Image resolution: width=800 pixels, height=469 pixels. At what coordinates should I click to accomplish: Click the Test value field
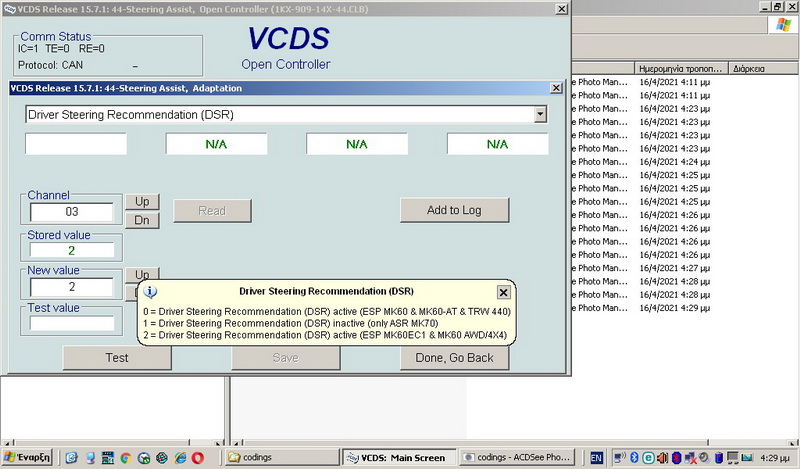pyautogui.click(x=71, y=323)
